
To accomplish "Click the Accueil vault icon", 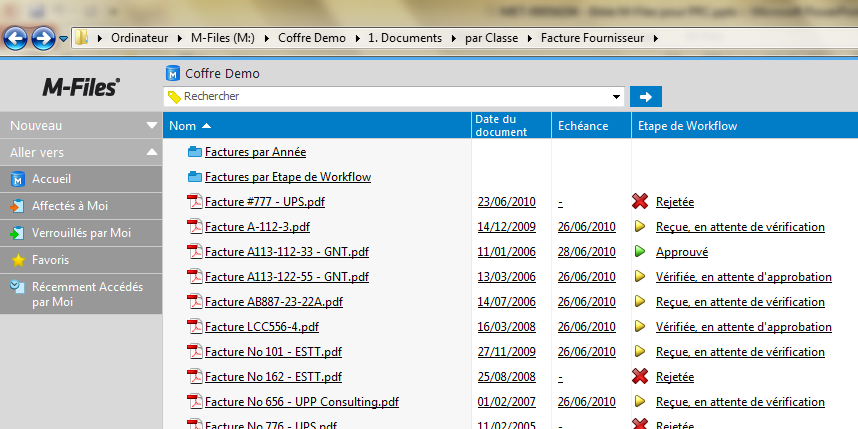I will point(18,179).
